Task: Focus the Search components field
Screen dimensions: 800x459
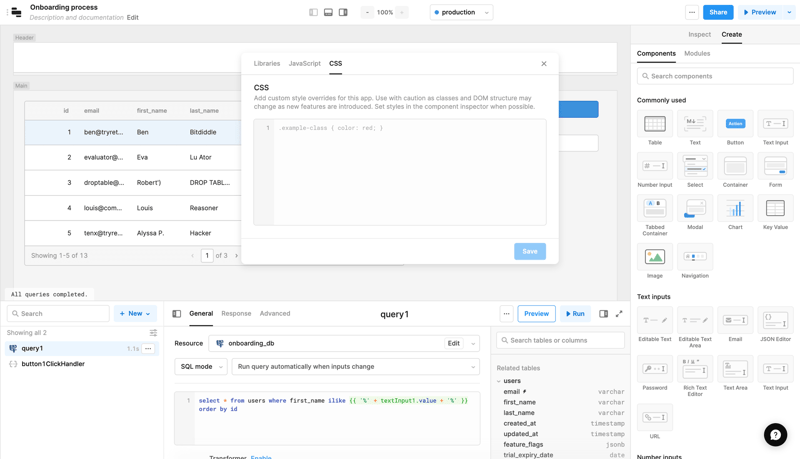Action: point(715,76)
